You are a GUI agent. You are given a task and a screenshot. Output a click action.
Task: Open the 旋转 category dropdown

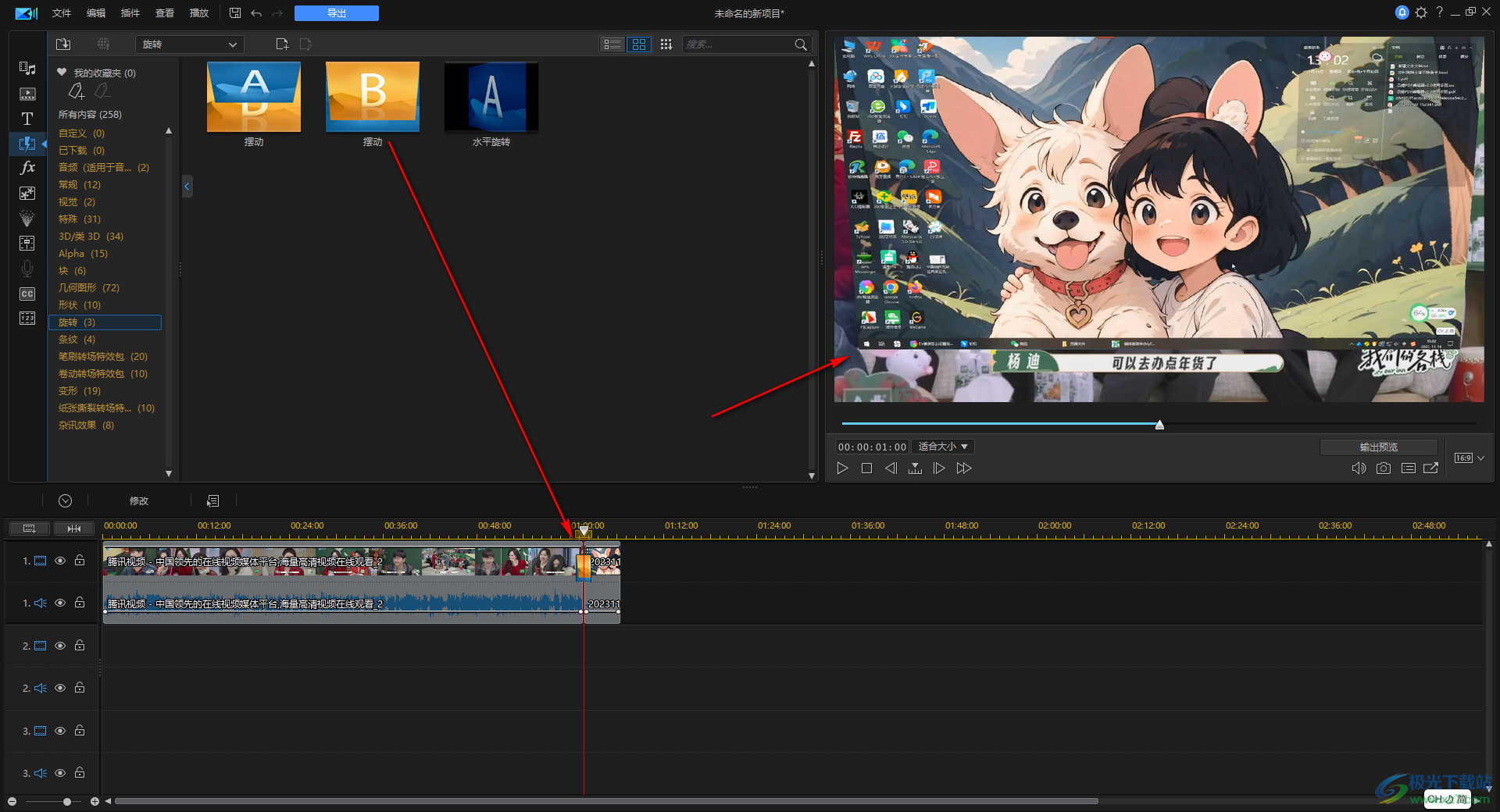tap(190, 45)
